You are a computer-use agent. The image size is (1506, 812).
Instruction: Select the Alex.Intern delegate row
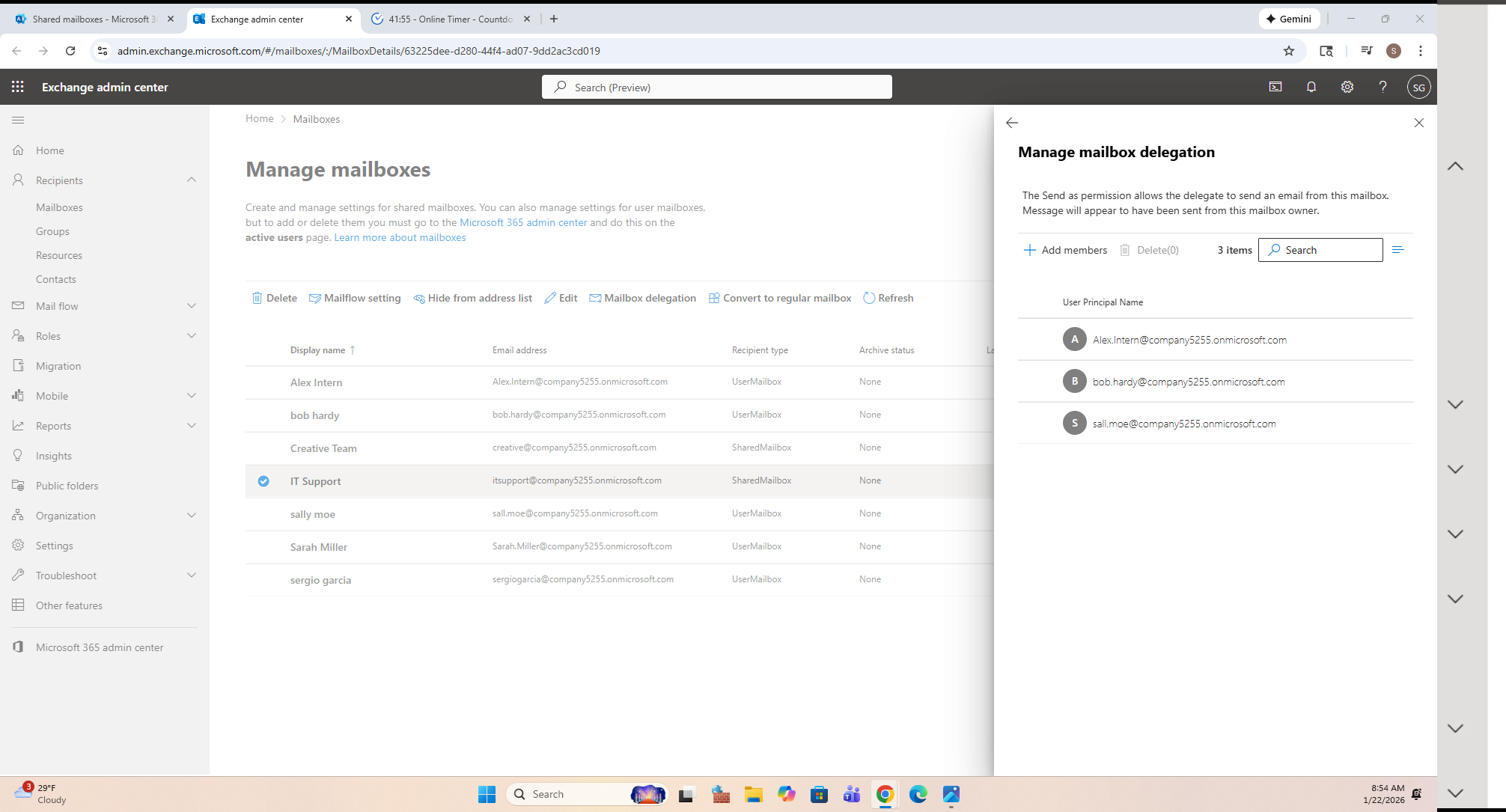1189,340
